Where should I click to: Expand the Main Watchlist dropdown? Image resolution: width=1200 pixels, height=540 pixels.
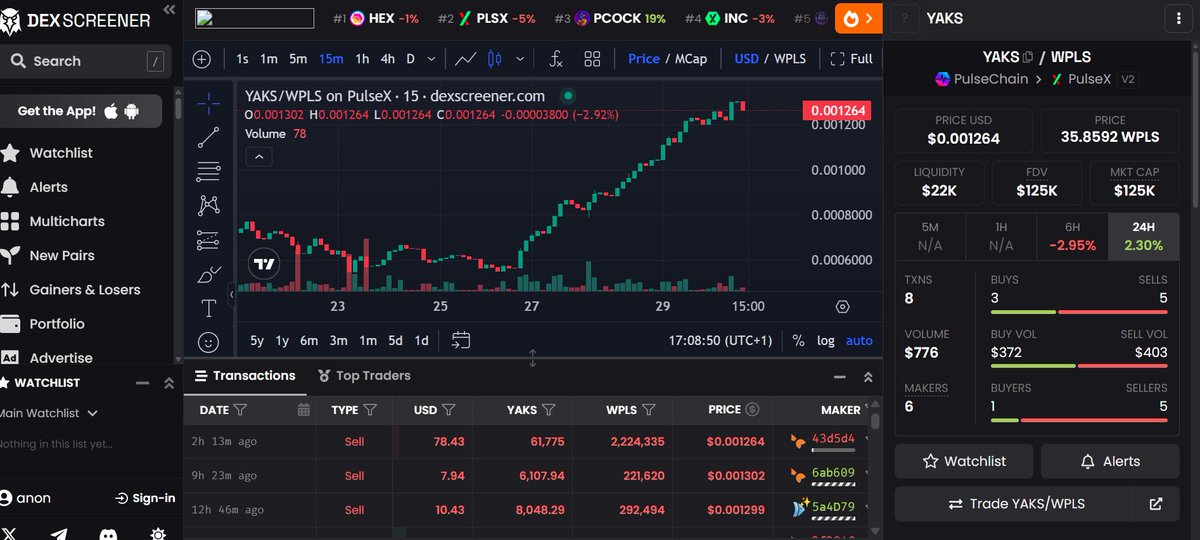[x=49, y=413]
